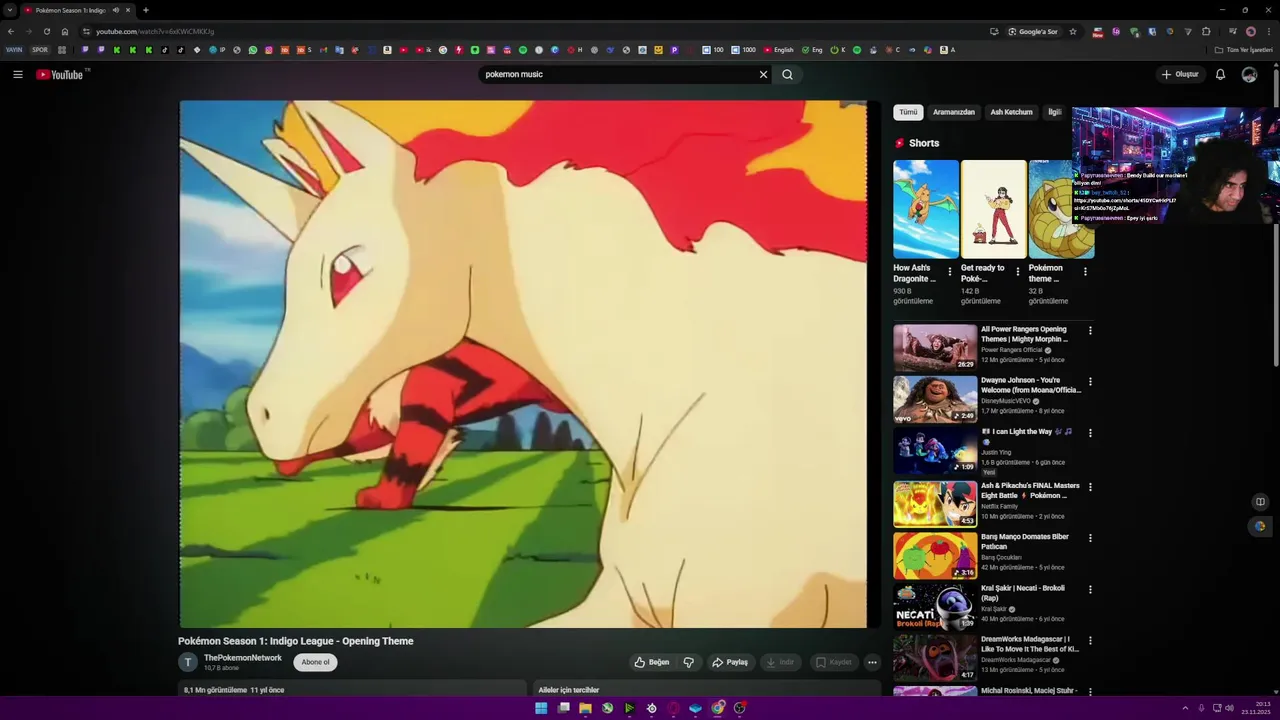Open Chrome three-dot menu
The height and width of the screenshot is (720, 1280).
[x=1269, y=31]
